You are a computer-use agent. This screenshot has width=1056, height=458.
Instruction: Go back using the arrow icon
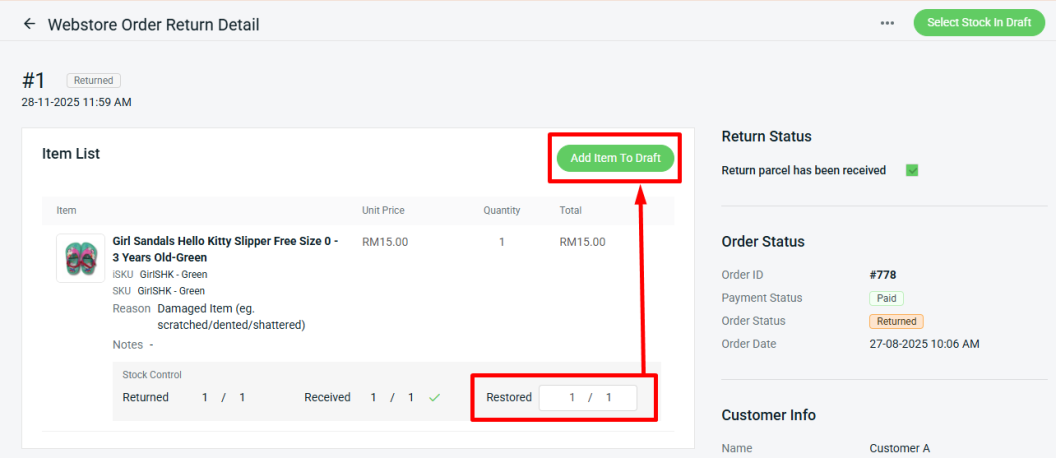coord(29,24)
